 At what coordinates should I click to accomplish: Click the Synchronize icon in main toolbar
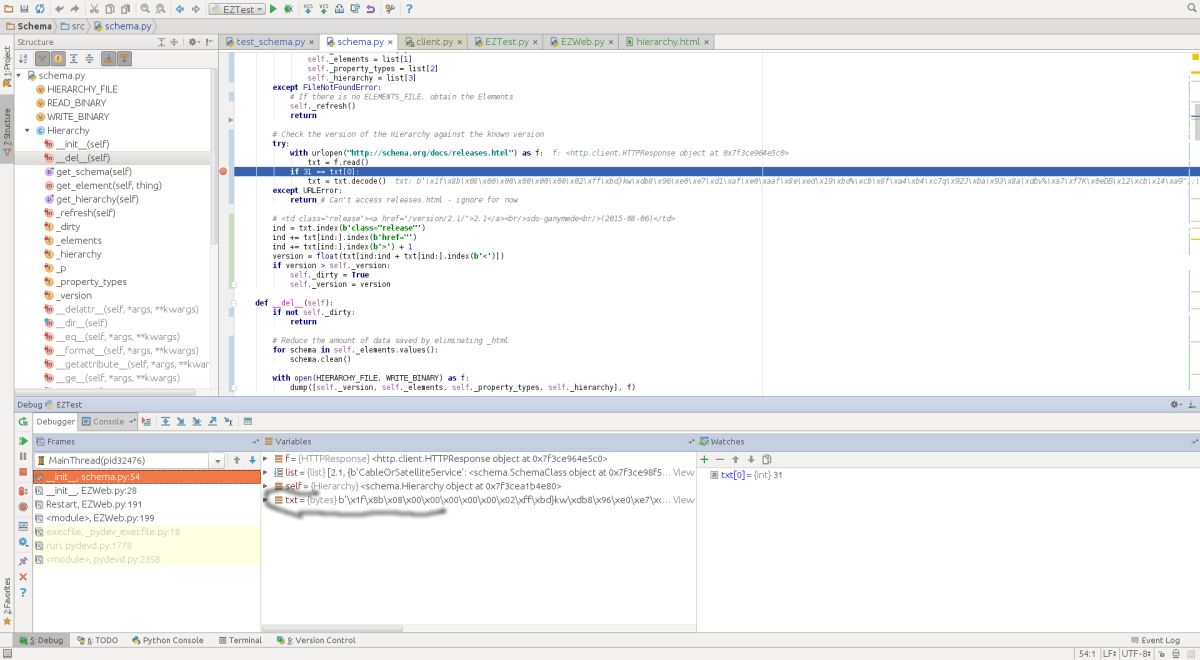point(40,8)
